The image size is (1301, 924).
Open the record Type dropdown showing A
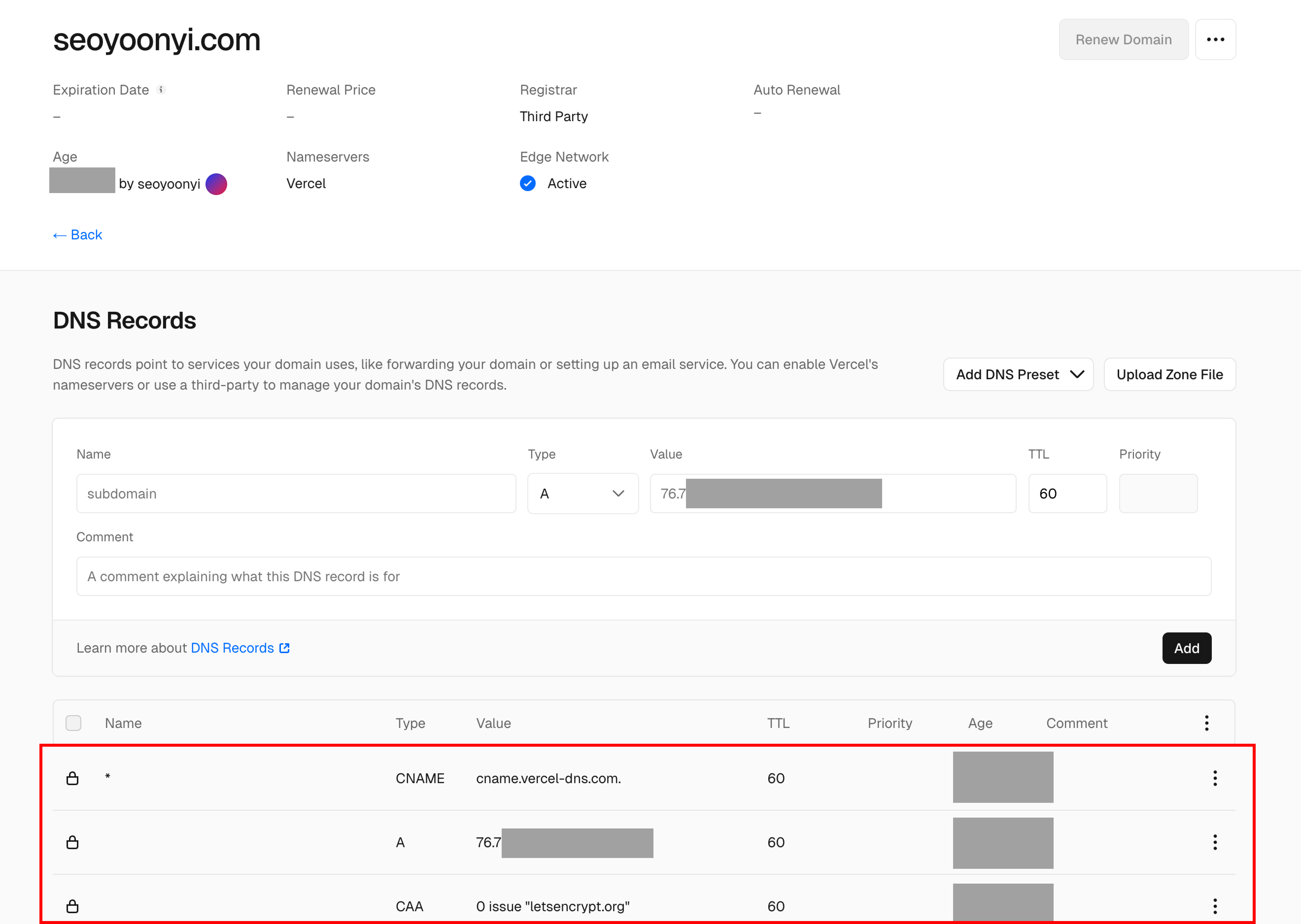pyautogui.click(x=583, y=493)
